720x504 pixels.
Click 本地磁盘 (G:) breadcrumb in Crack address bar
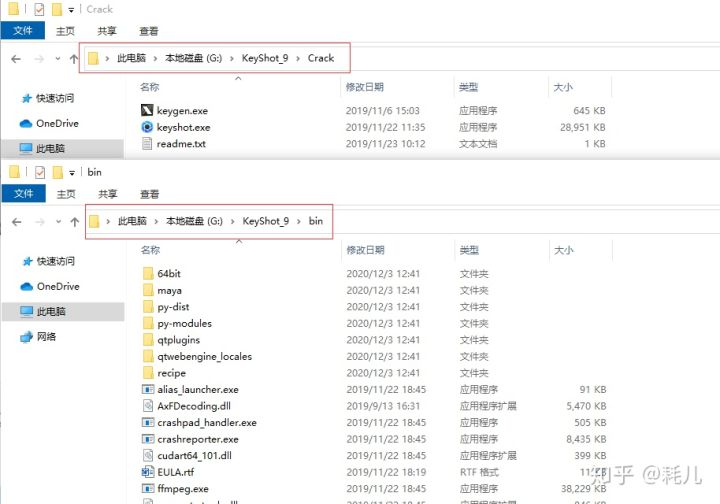pos(193,58)
